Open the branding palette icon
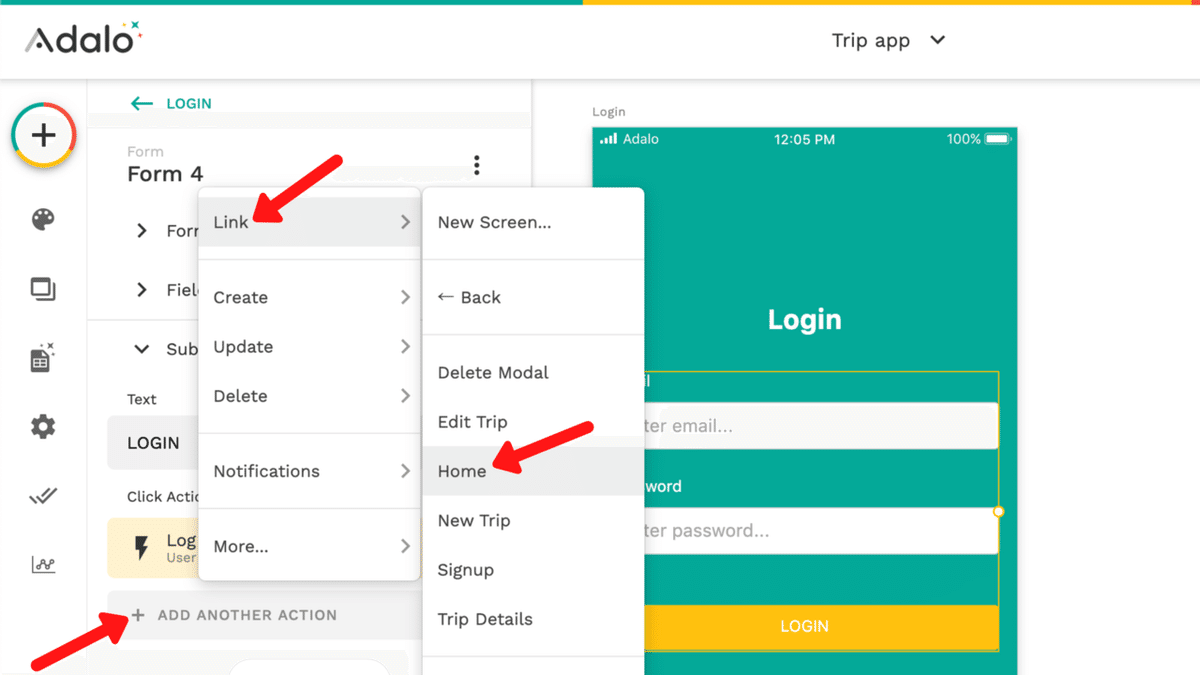Screen dimensions: 1200x675 coord(43,220)
